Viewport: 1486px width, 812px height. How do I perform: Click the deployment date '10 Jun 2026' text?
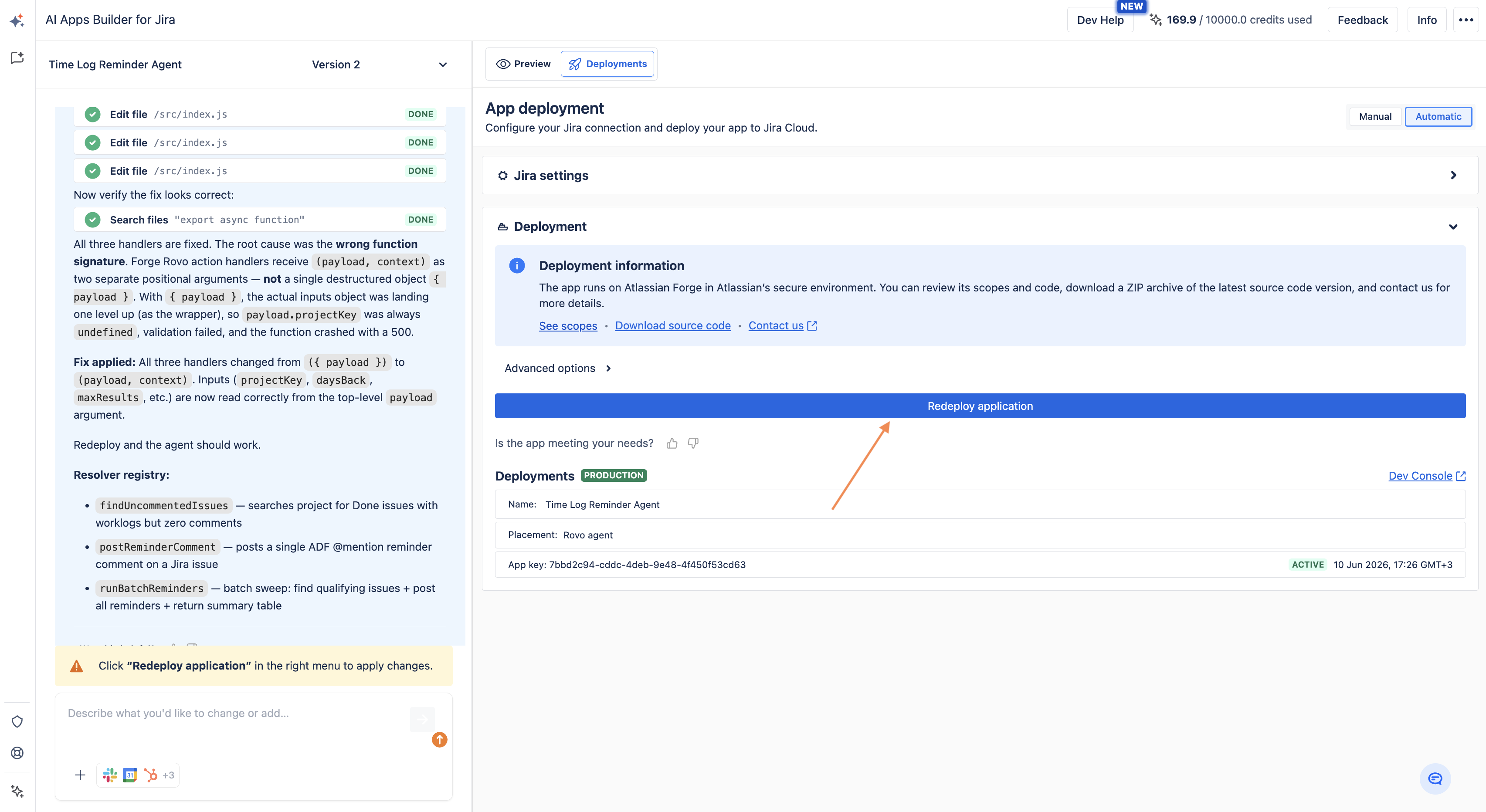[1393, 565]
